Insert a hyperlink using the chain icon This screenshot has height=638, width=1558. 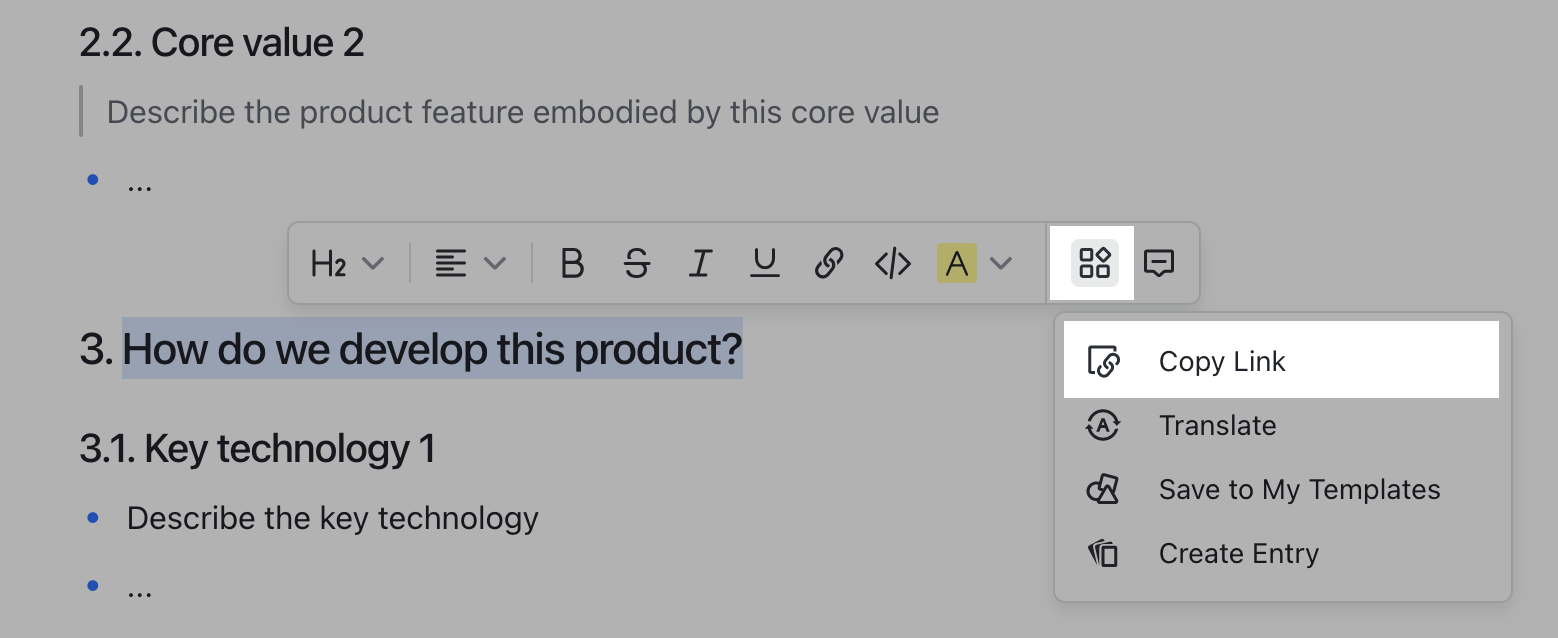[828, 263]
